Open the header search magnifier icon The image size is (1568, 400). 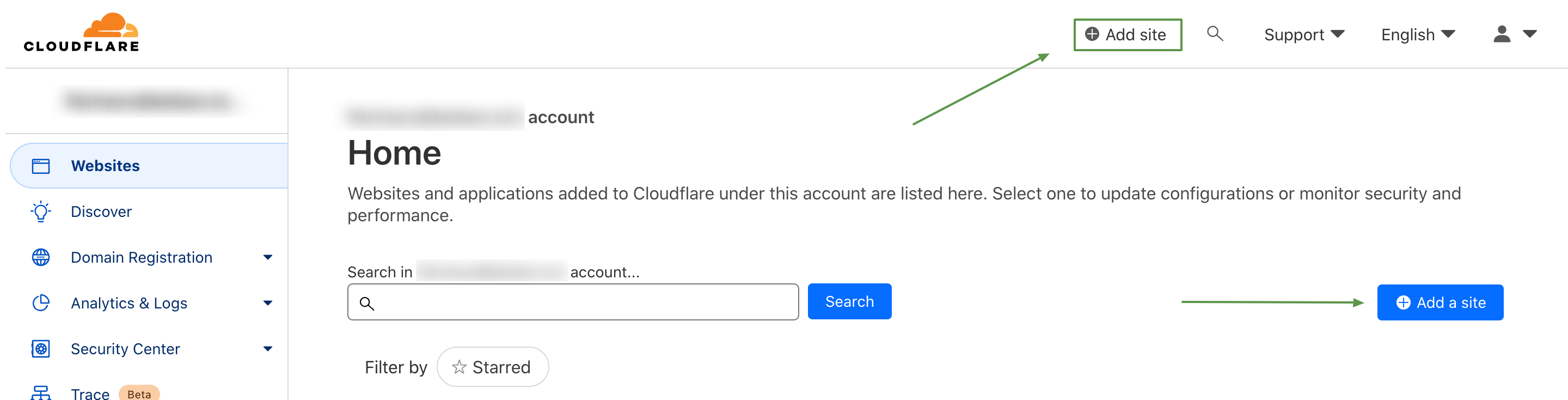point(1215,33)
